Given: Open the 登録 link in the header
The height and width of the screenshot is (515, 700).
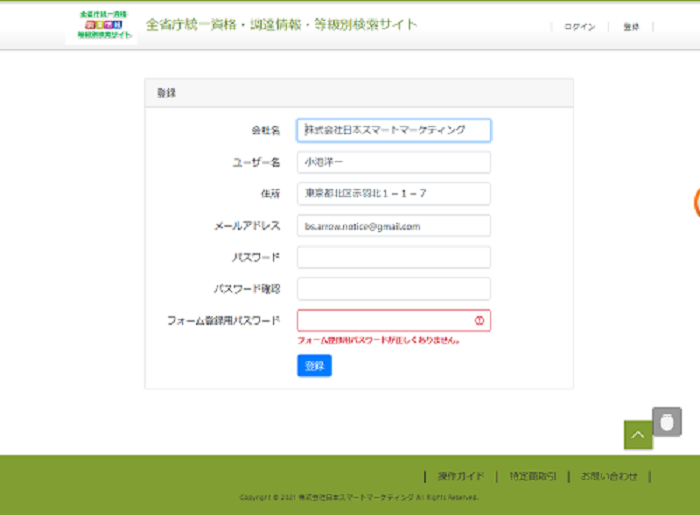Looking at the screenshot, I should pos(631,27).
